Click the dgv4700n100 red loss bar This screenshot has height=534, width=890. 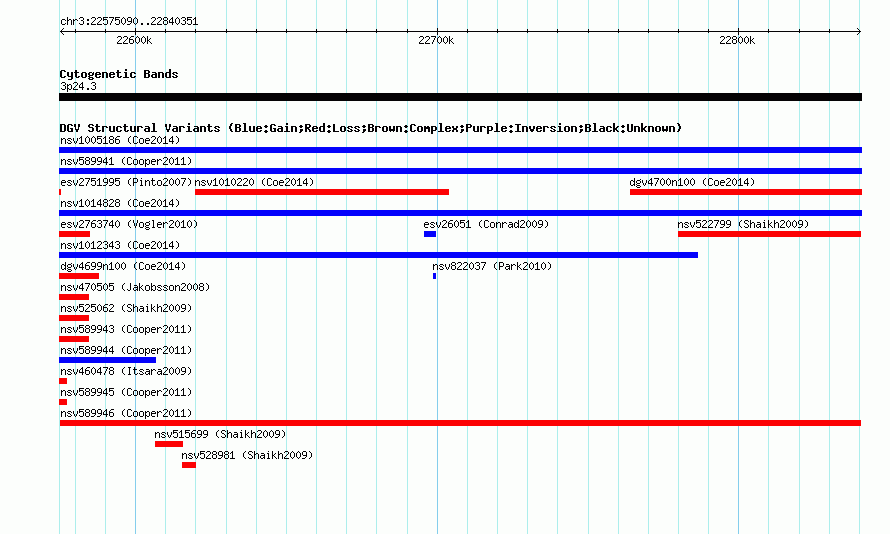point(746,192)
